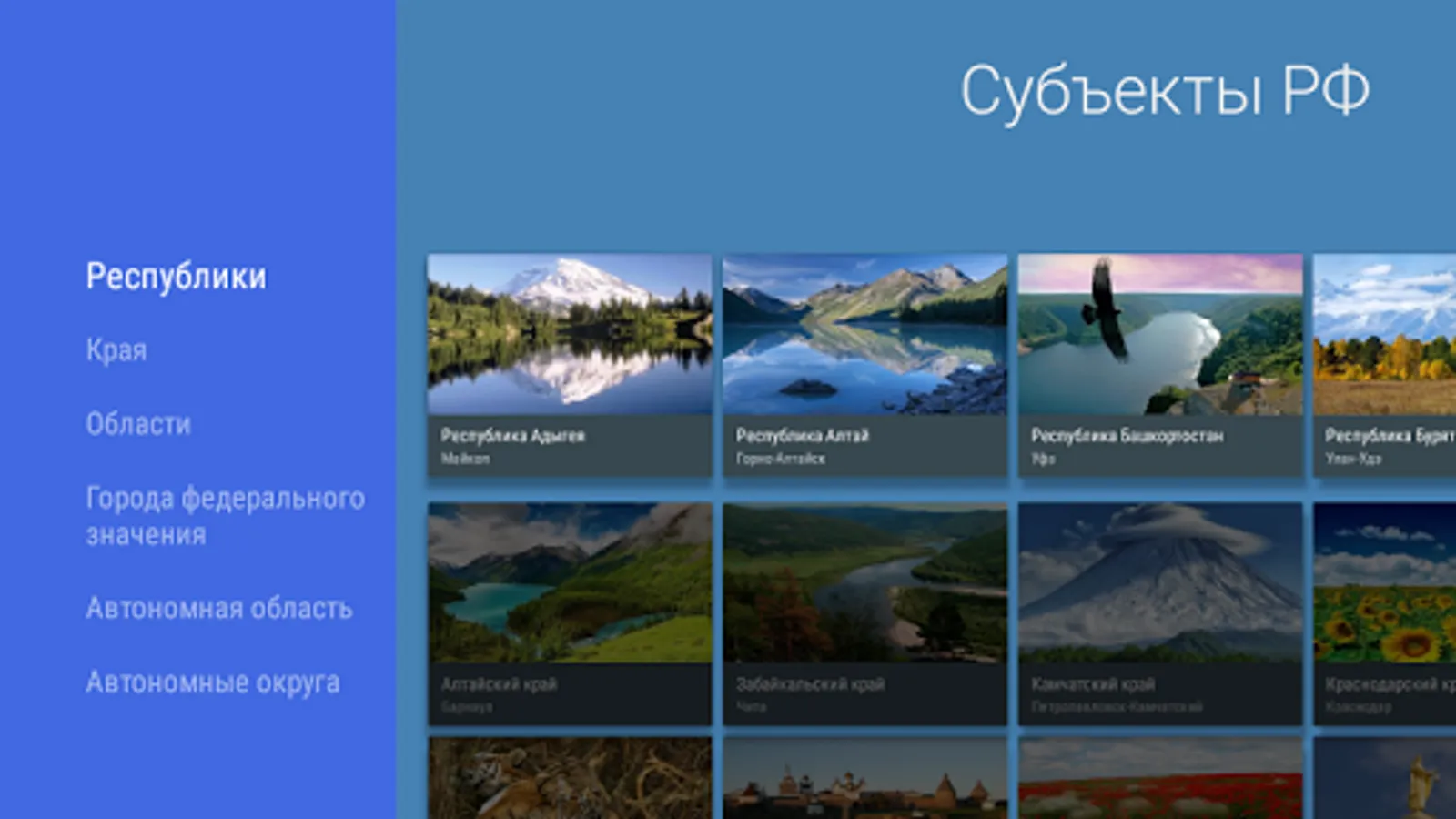Open the Автономная область category
Image resolution: width=1456 pixels, height=819 pixels.
coord(218,608)
